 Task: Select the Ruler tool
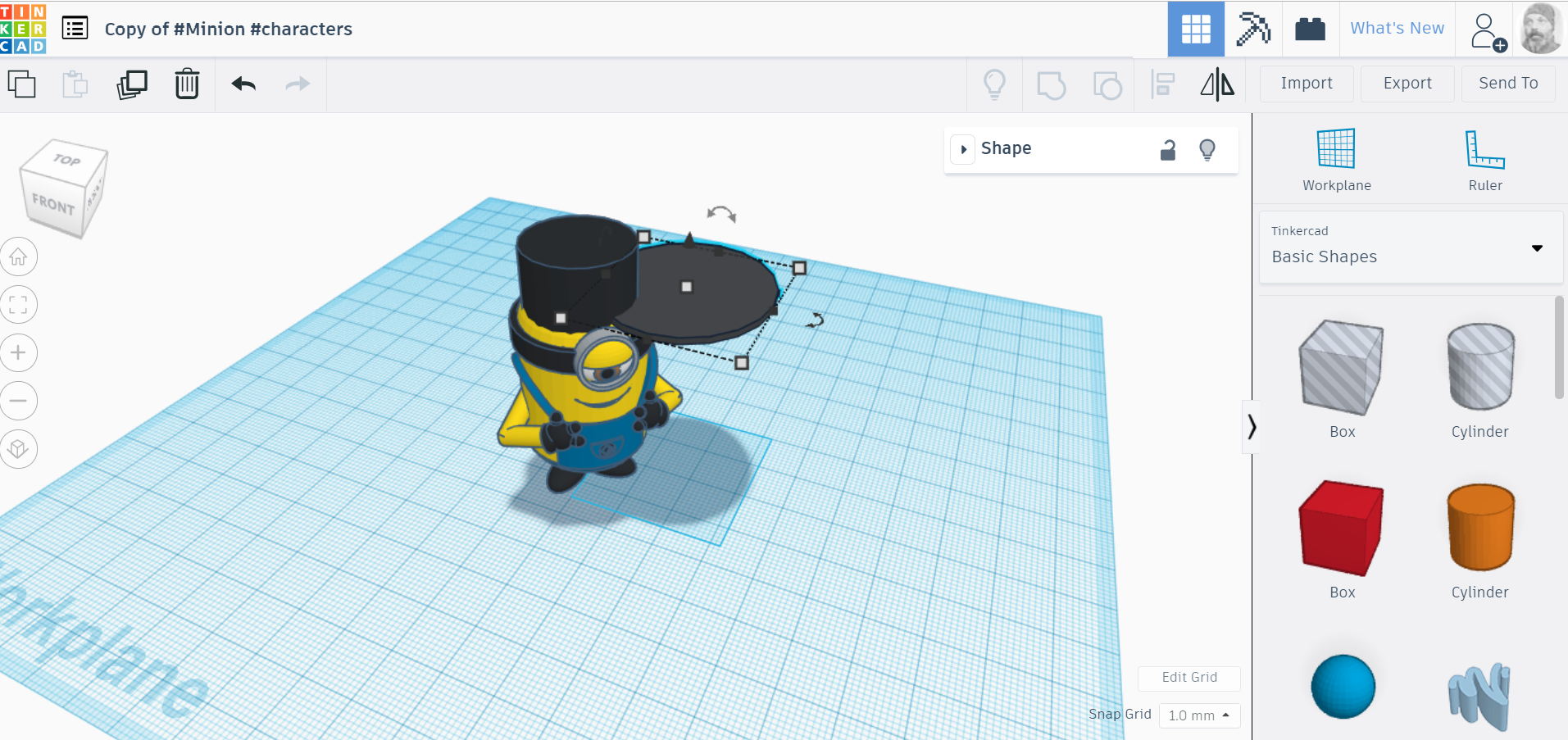[1485, 161]
